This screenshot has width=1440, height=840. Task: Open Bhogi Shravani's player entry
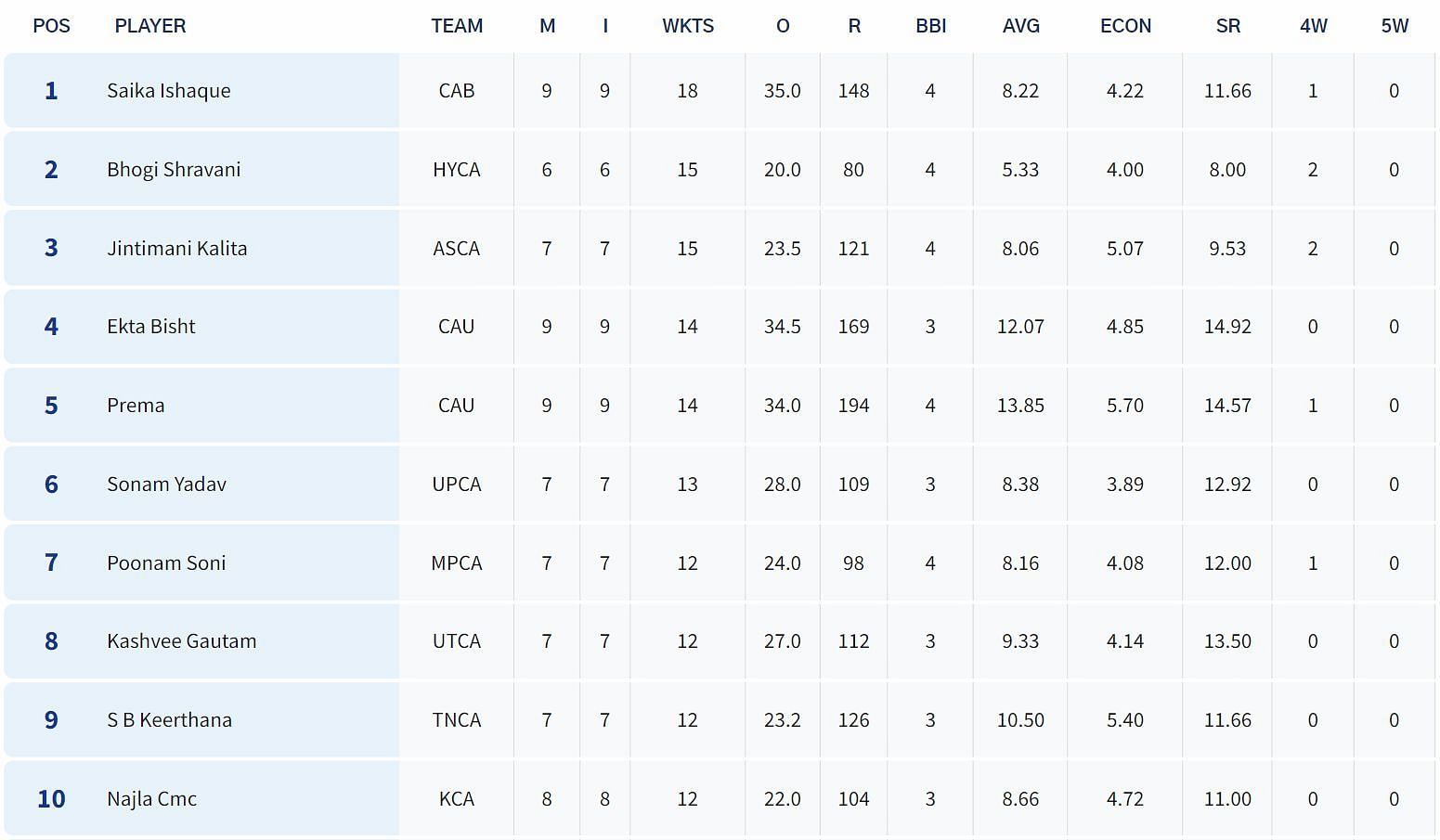tap(174, 170)
